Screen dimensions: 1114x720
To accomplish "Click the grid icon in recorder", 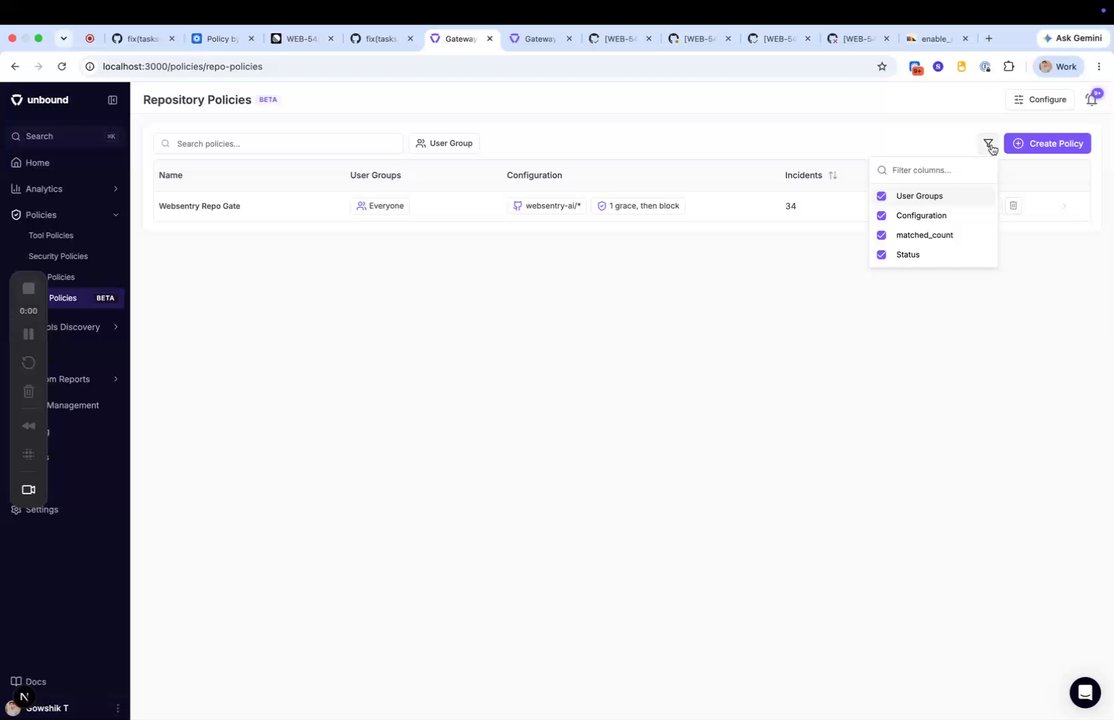I will click(x=28, y=454).
